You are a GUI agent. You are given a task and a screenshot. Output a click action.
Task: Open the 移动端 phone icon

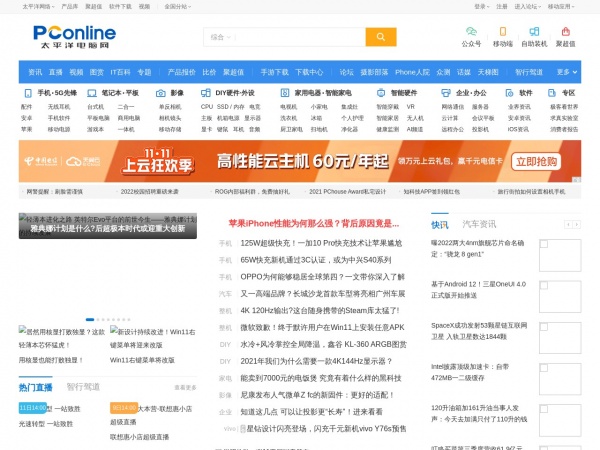pos(503,31)
